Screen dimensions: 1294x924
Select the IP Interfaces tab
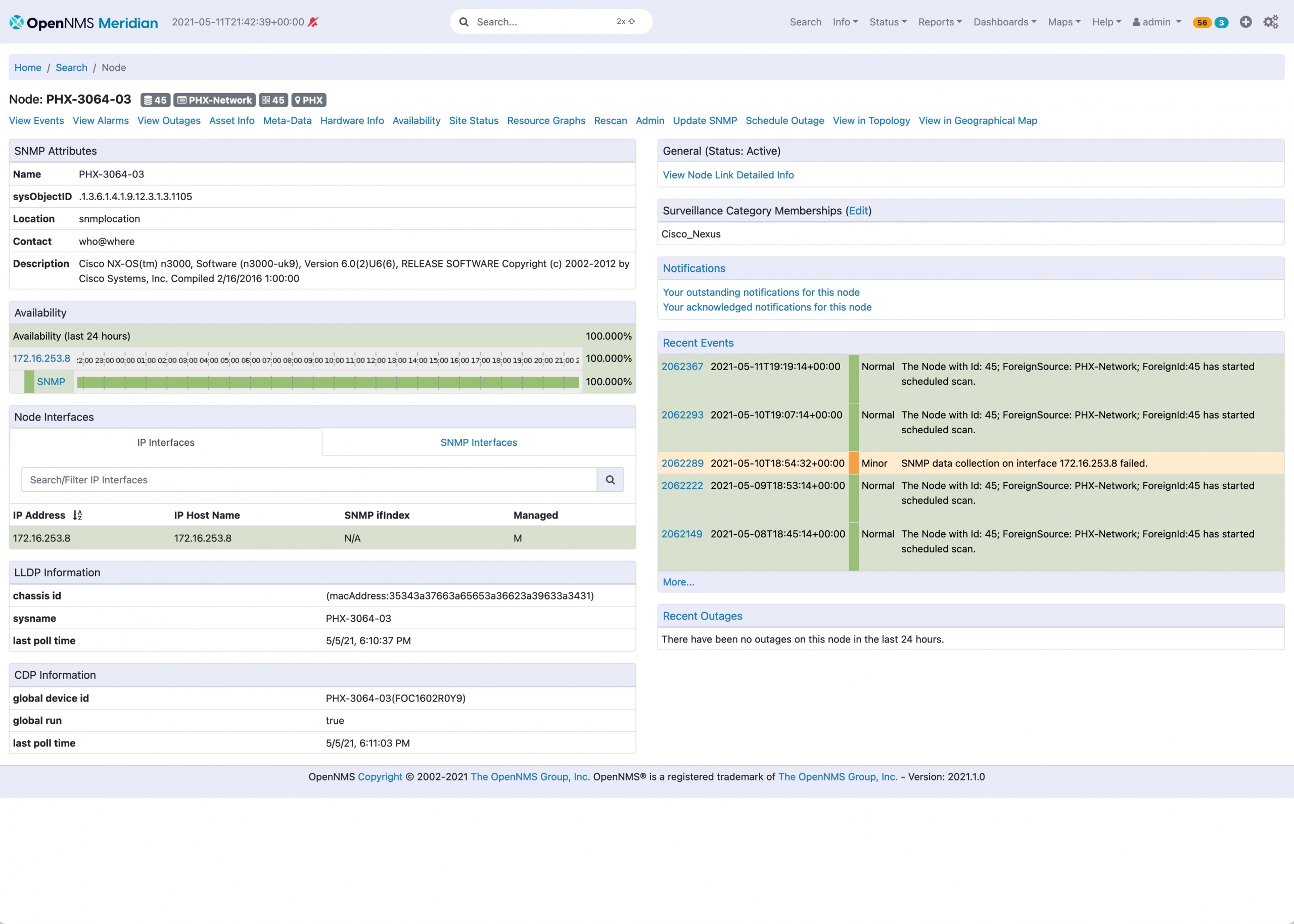coord(165,443)
